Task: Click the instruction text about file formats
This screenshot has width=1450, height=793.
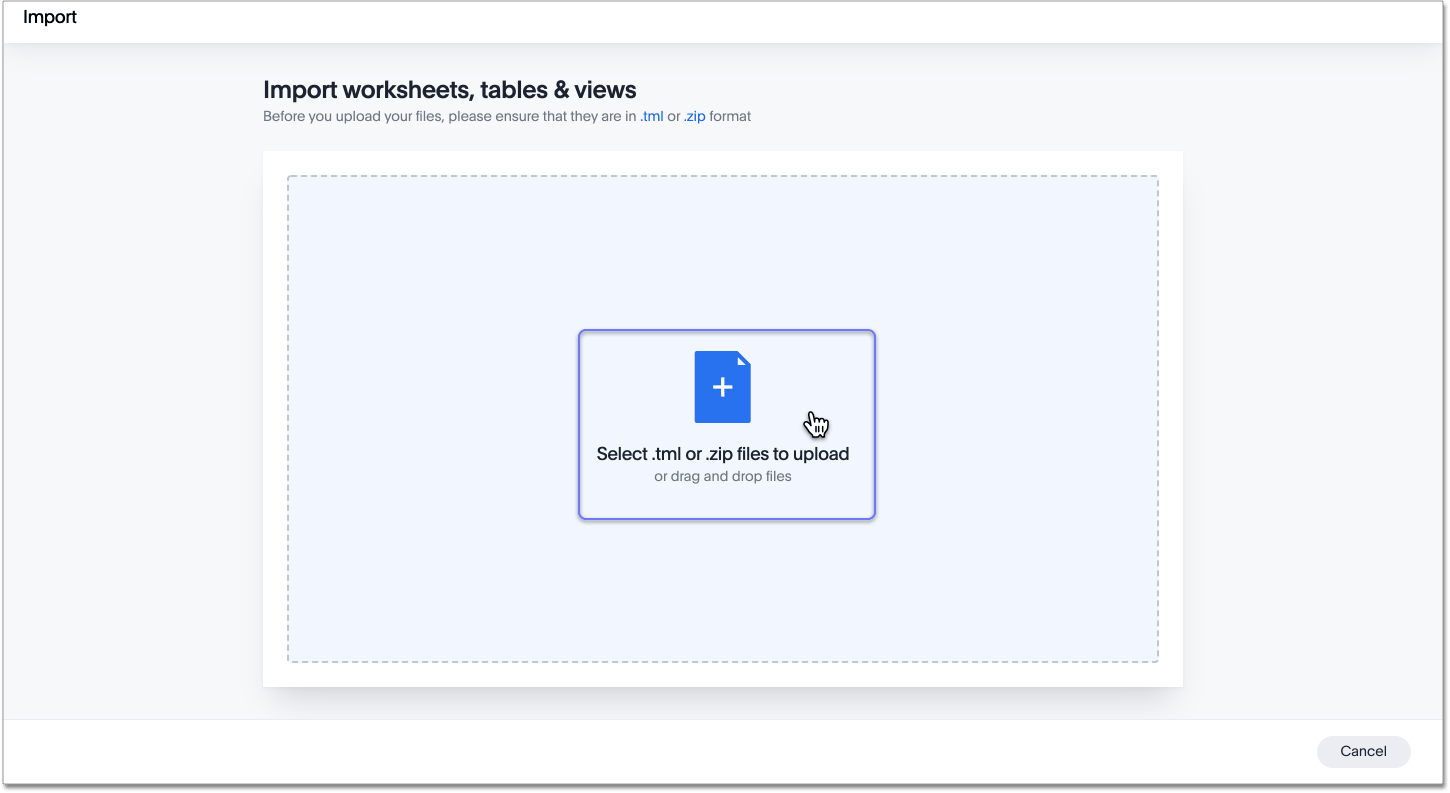Action: (506, 116)
